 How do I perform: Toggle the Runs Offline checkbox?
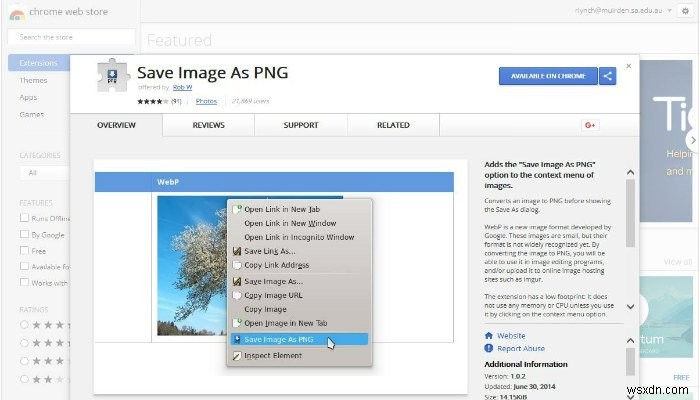point(25,218)
